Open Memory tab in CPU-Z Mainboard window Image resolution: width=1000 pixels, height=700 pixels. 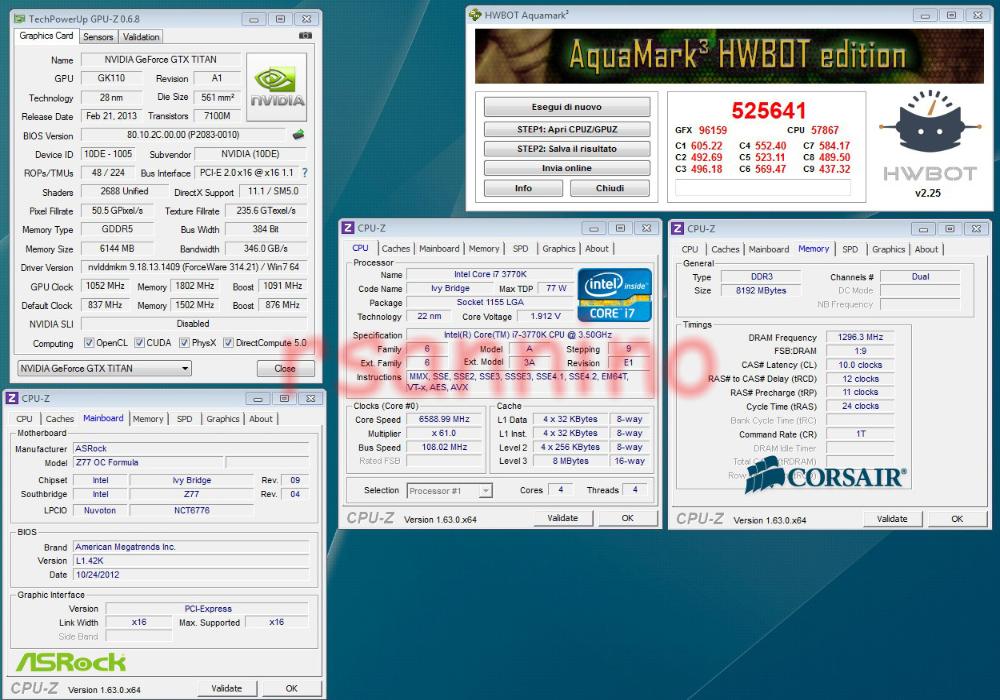point(148,419)
